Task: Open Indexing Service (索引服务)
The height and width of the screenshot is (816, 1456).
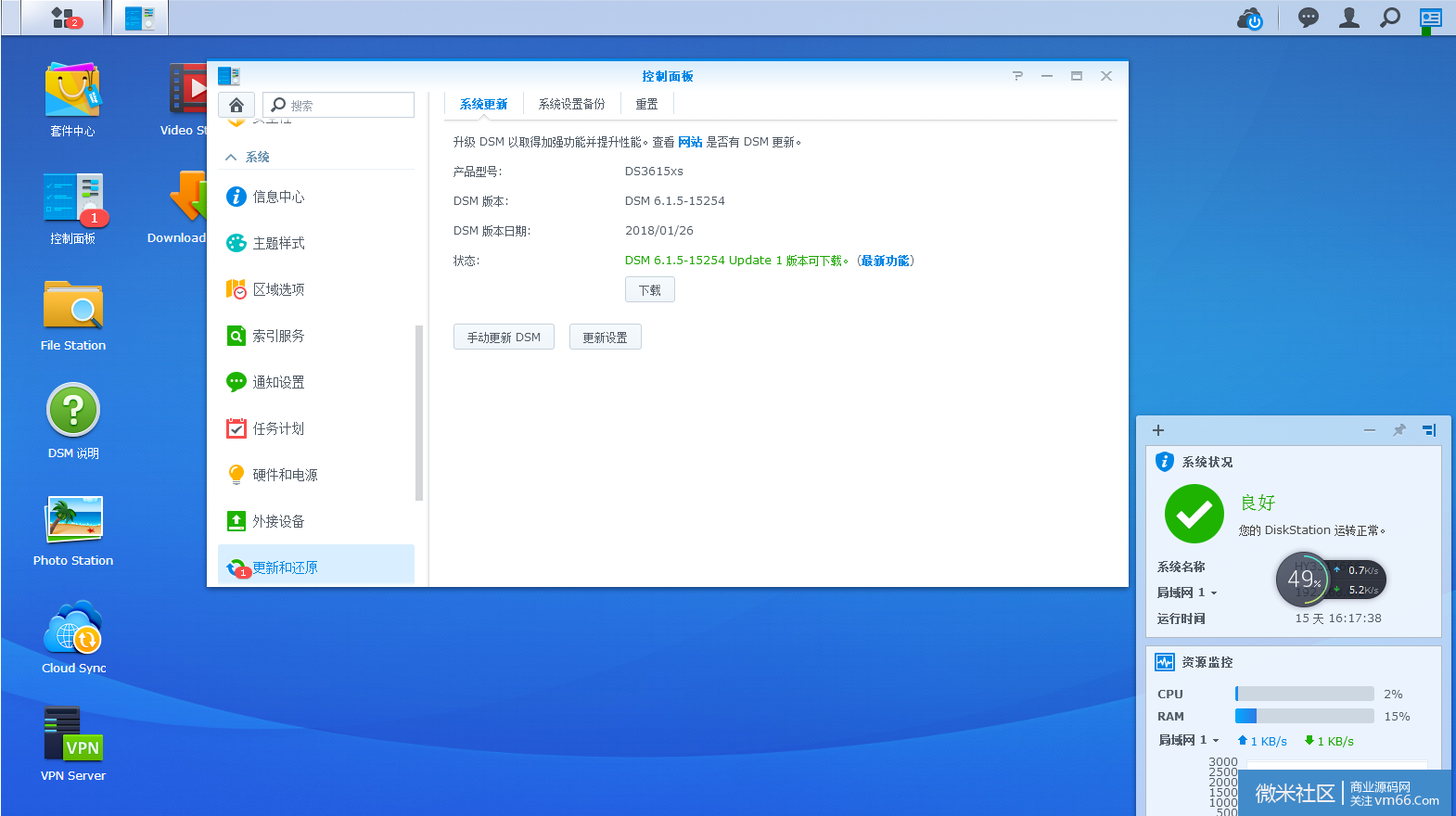Action: pos(316,336)
